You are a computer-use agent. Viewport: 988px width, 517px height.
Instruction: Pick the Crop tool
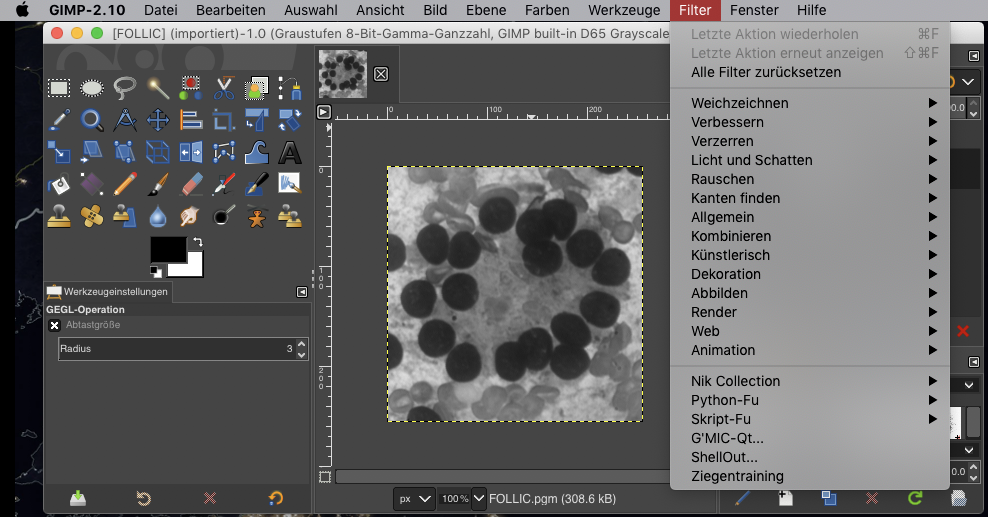pyautogui.click(x=224, y=121)
